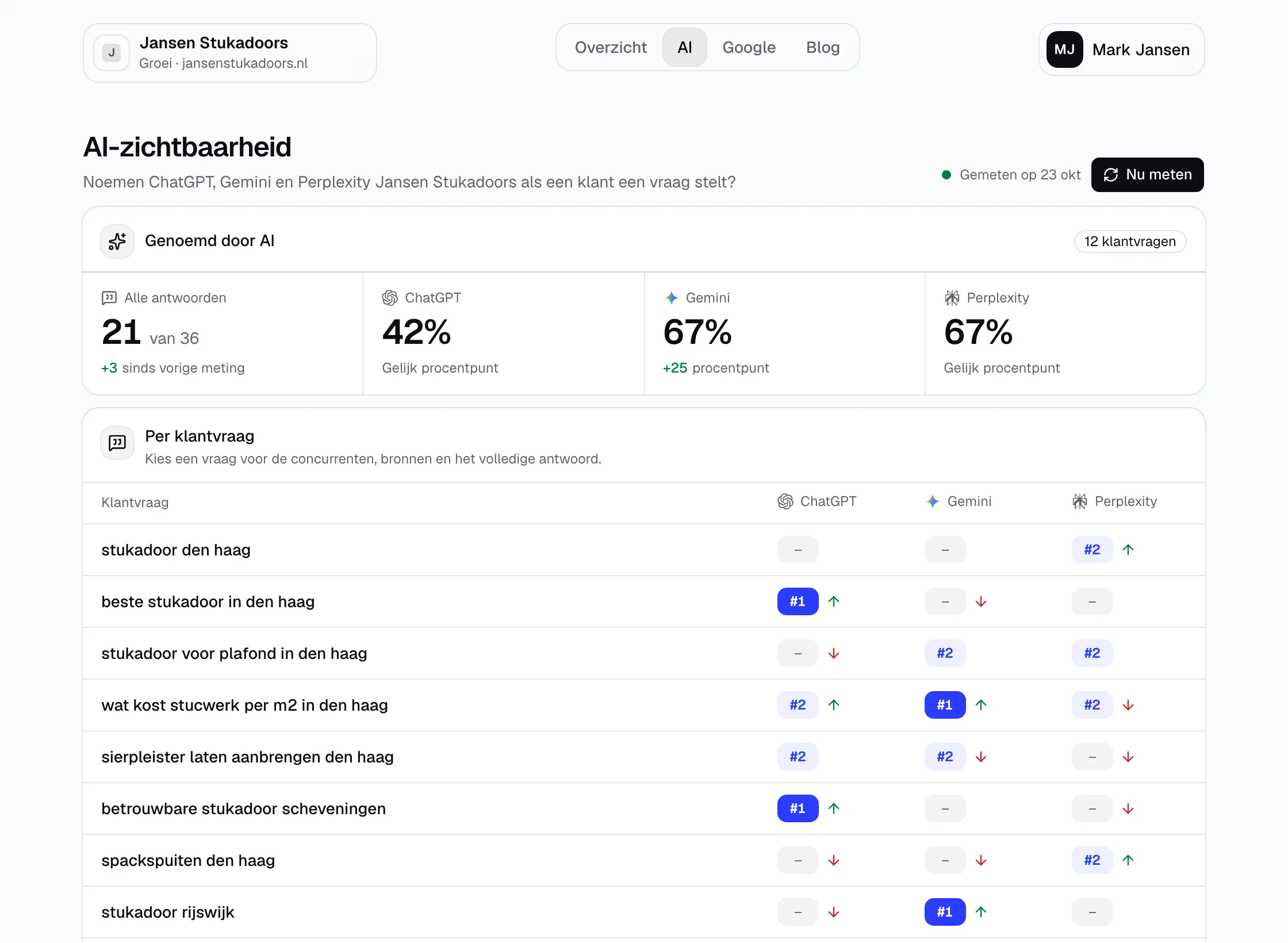Click Gemini #1 badge in wat kost stucwerk row
Screen dimensions: 1288x943
[945, 705]
